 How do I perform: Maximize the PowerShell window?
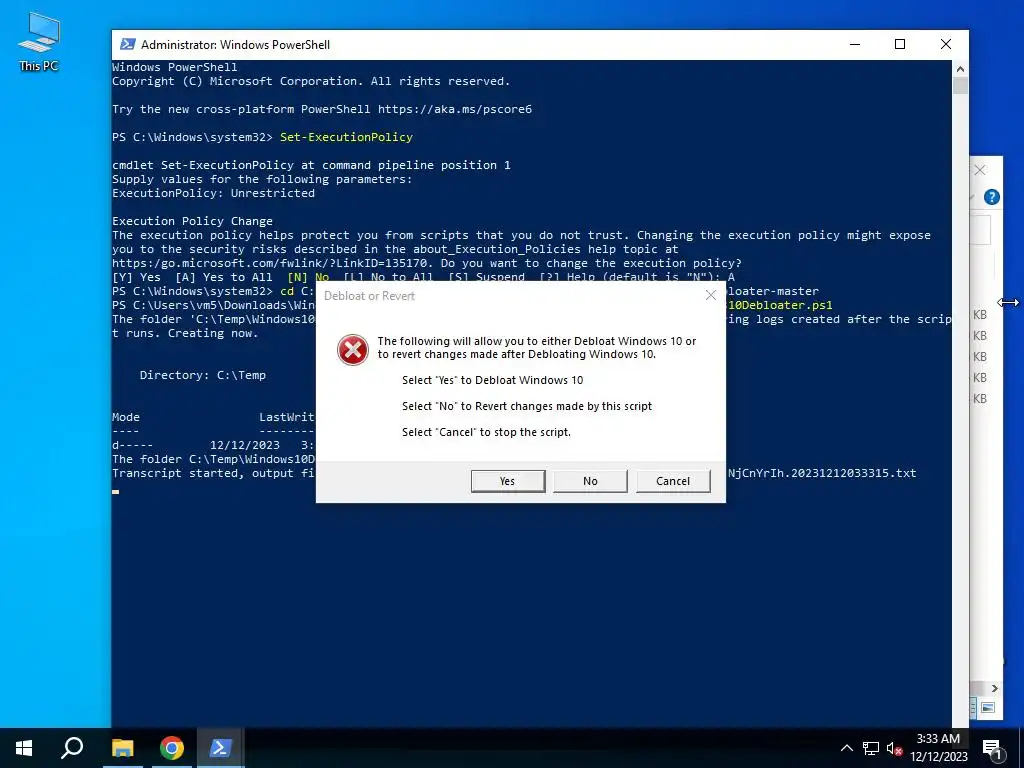click(900, 44)
